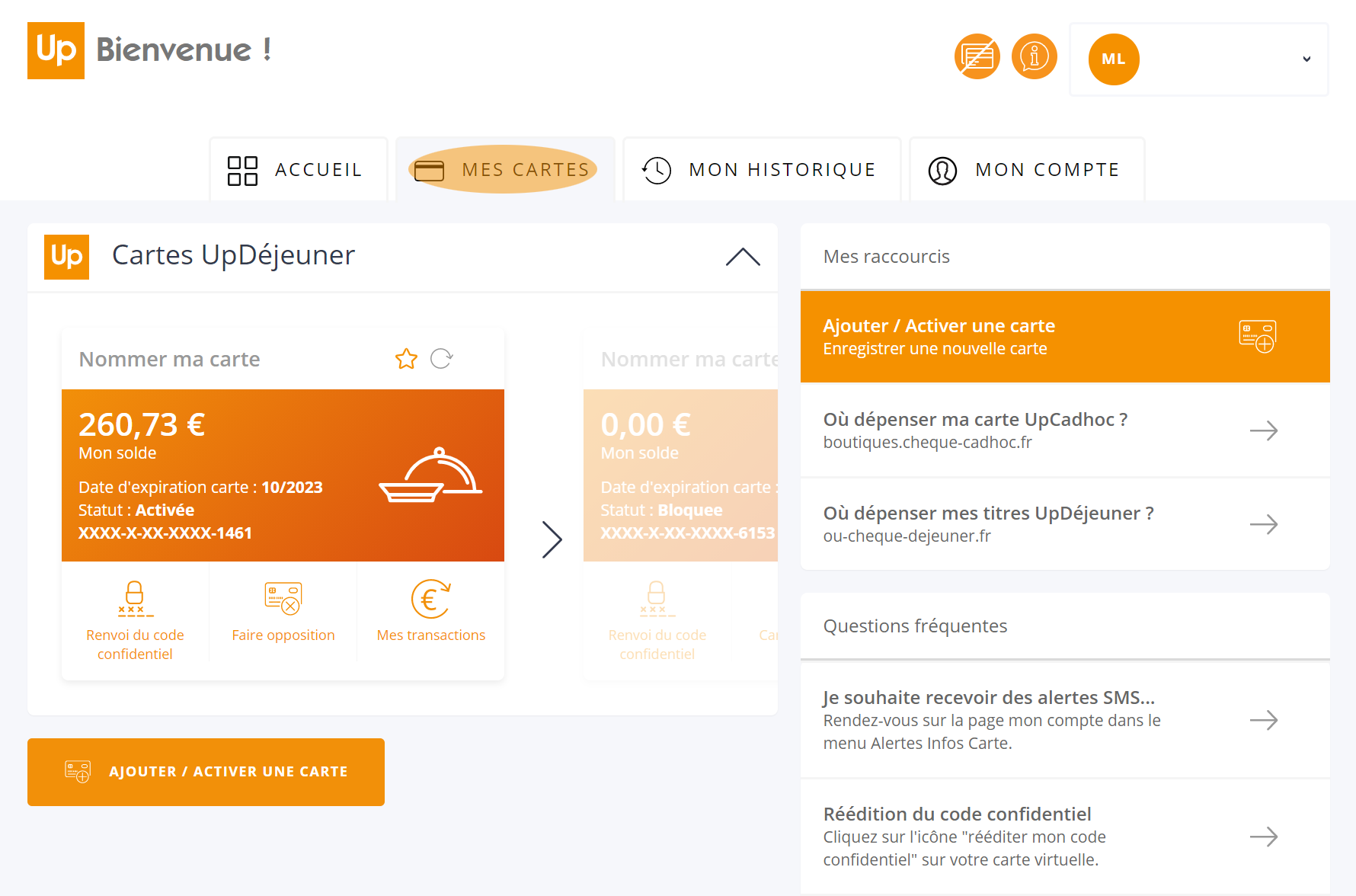Click Renvoi du code confidentiel on blocked card
Image resolution: width=1356 pixels, height=896 pixels.
tap(657, 620)
